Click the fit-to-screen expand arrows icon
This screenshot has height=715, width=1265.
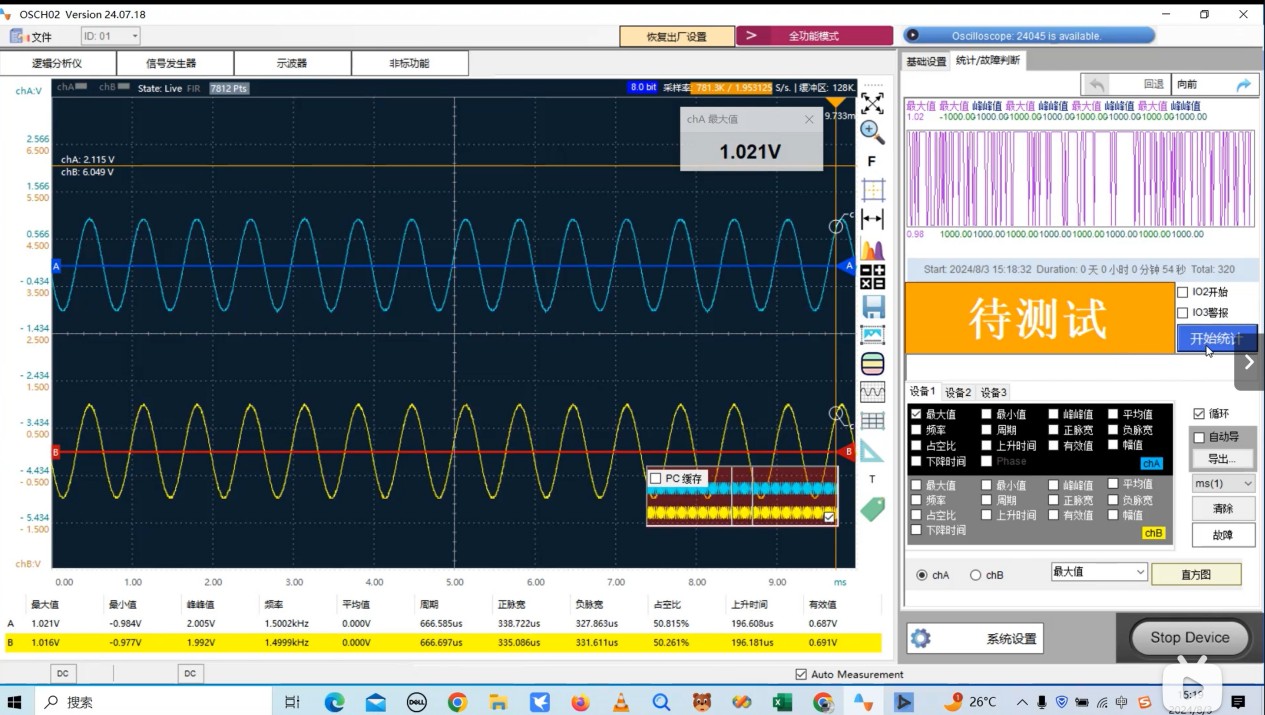pos(872,103)
